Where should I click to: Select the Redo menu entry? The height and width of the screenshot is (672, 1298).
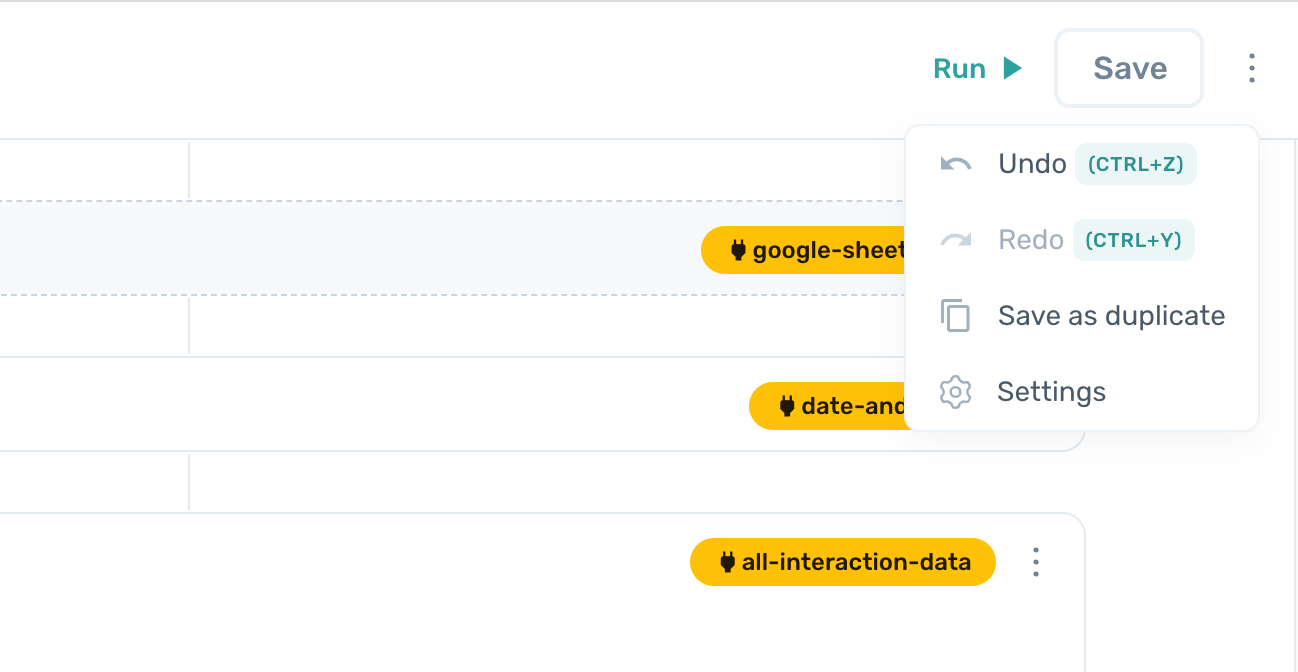[x=1030, y=240]
